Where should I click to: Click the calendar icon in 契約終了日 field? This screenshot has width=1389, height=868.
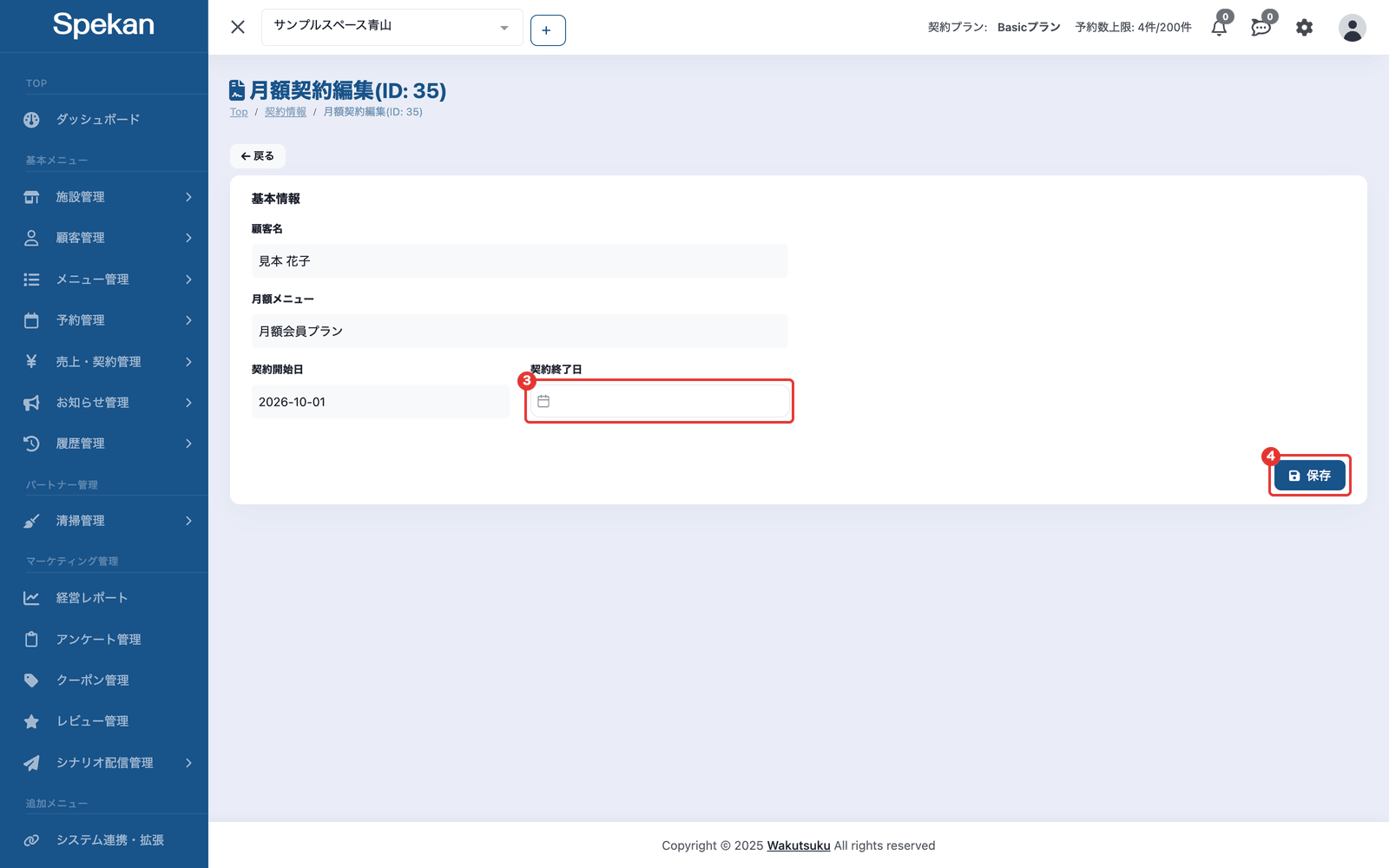(x=543, y=401)
